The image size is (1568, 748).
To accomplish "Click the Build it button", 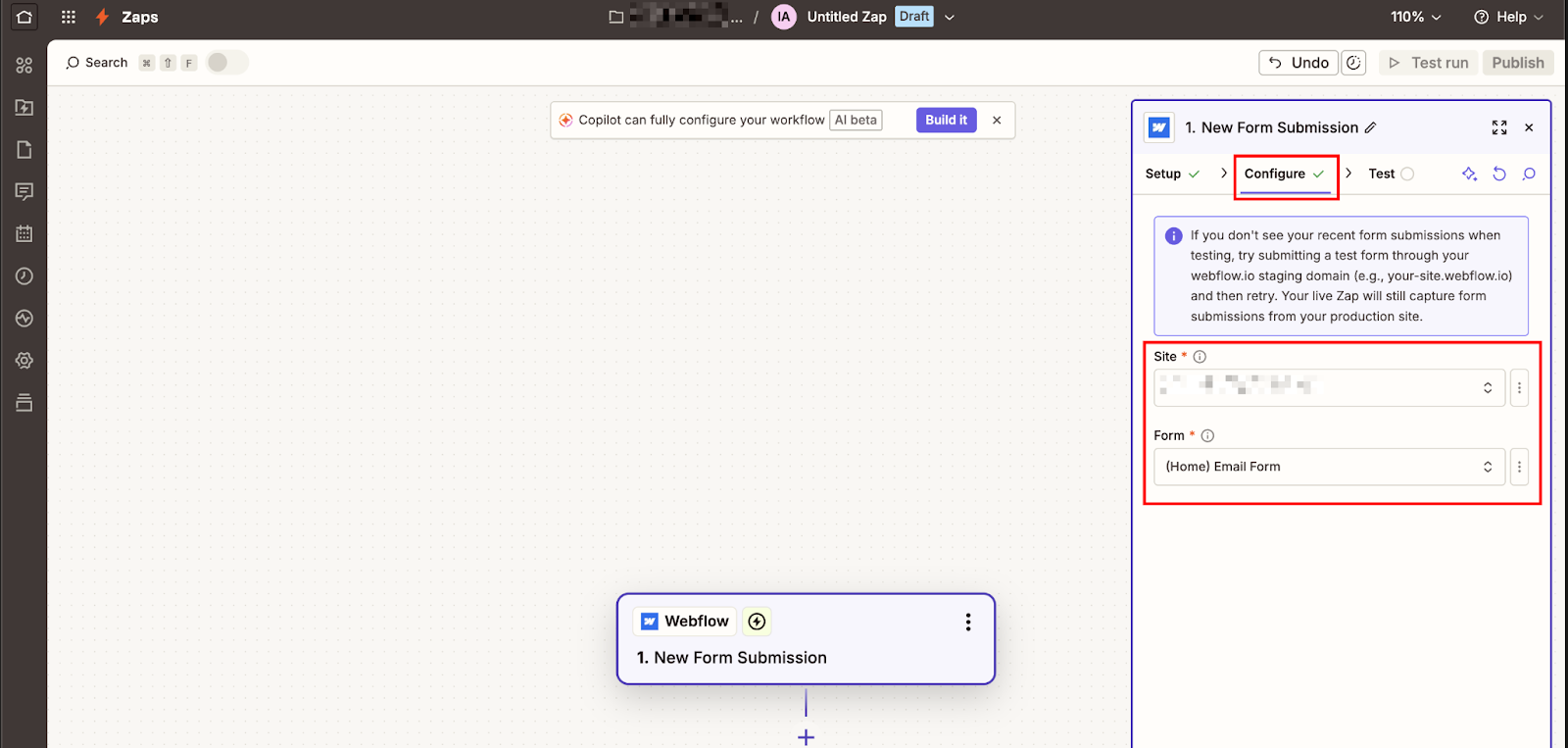I will (946, 120).
